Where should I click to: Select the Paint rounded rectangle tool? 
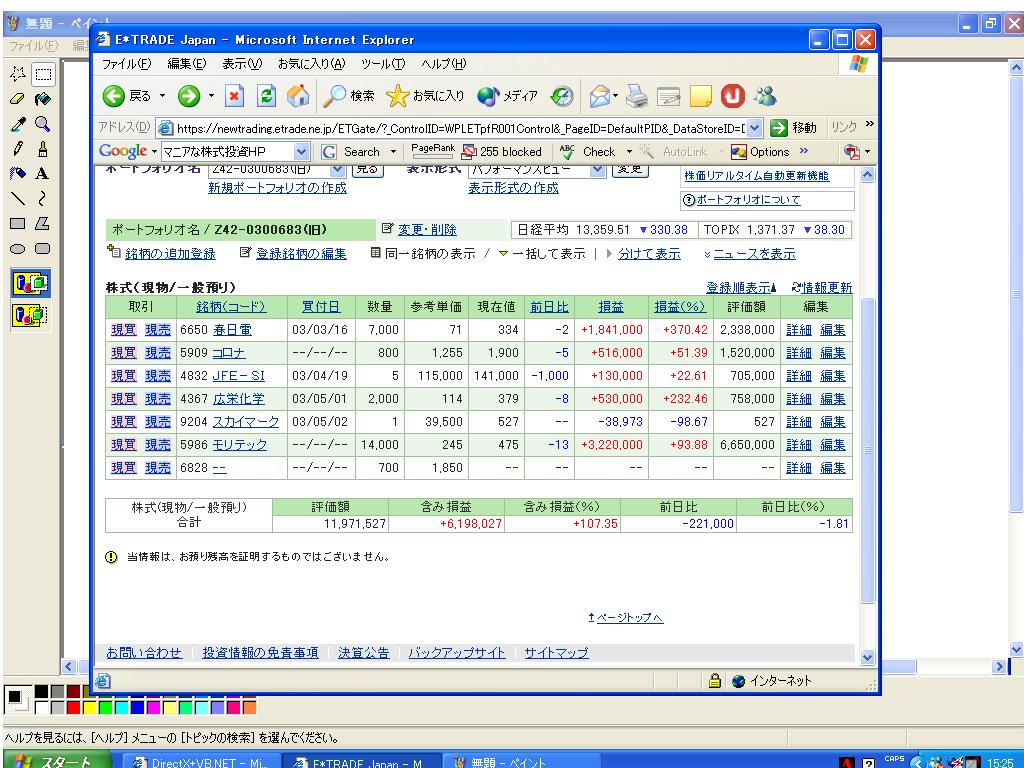pos(43,249)
